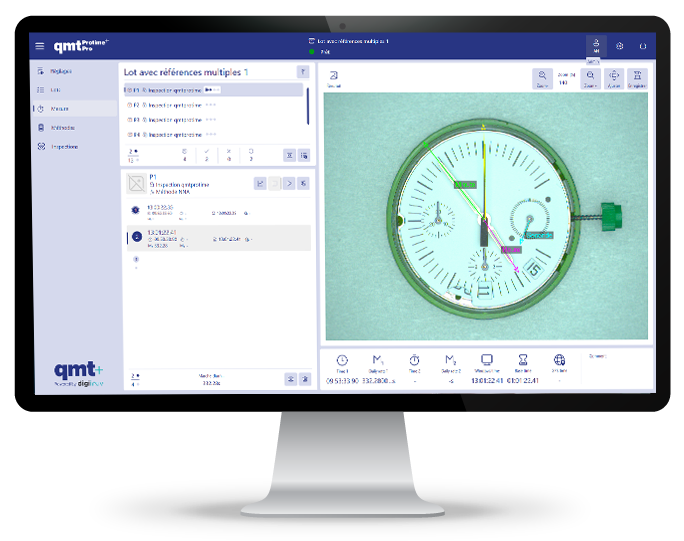
Task: Click the zoom out magnifier button
Action: pos(542,78)
